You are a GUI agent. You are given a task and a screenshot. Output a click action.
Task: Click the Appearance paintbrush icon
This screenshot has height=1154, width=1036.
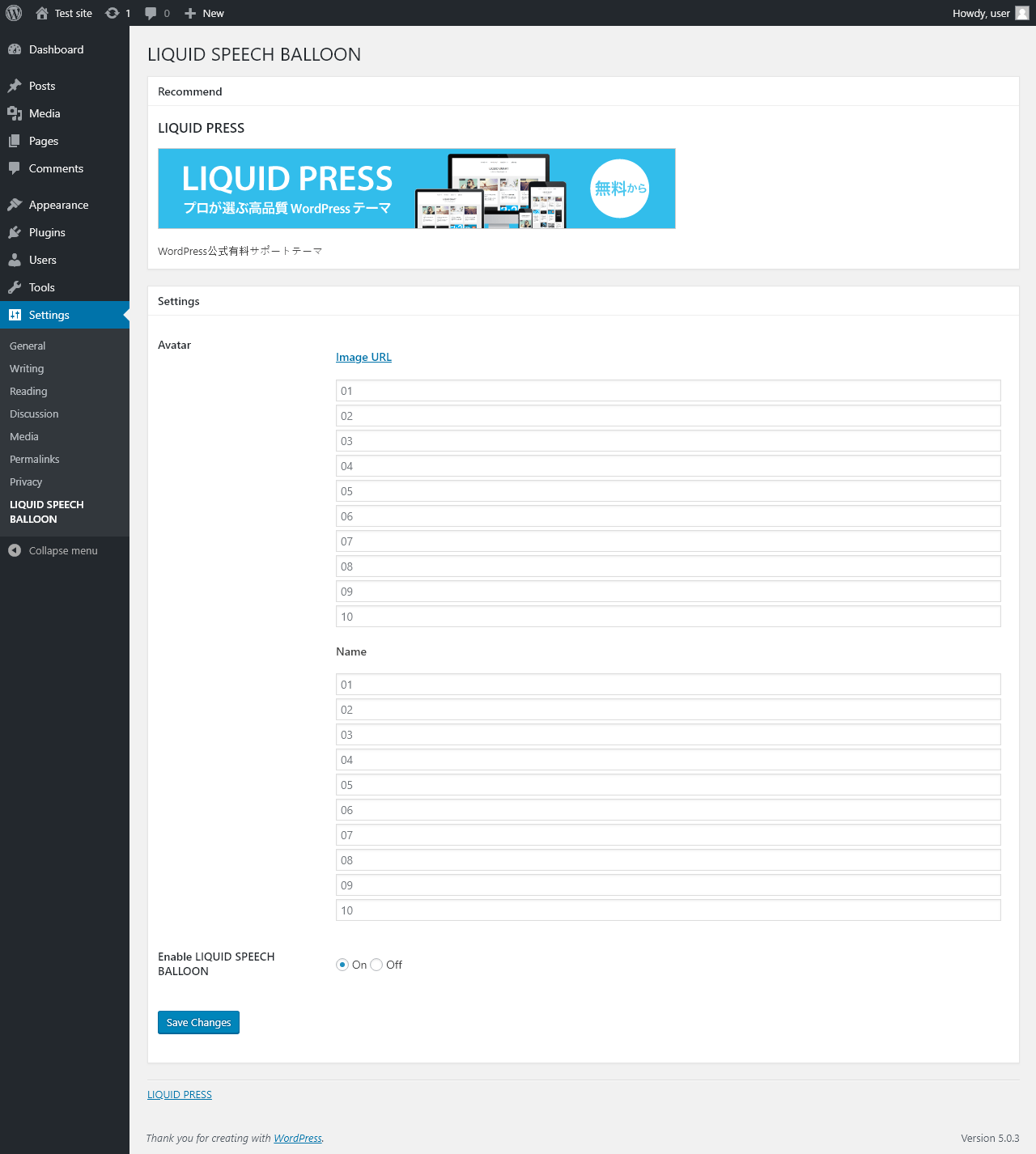click(15, 205)
